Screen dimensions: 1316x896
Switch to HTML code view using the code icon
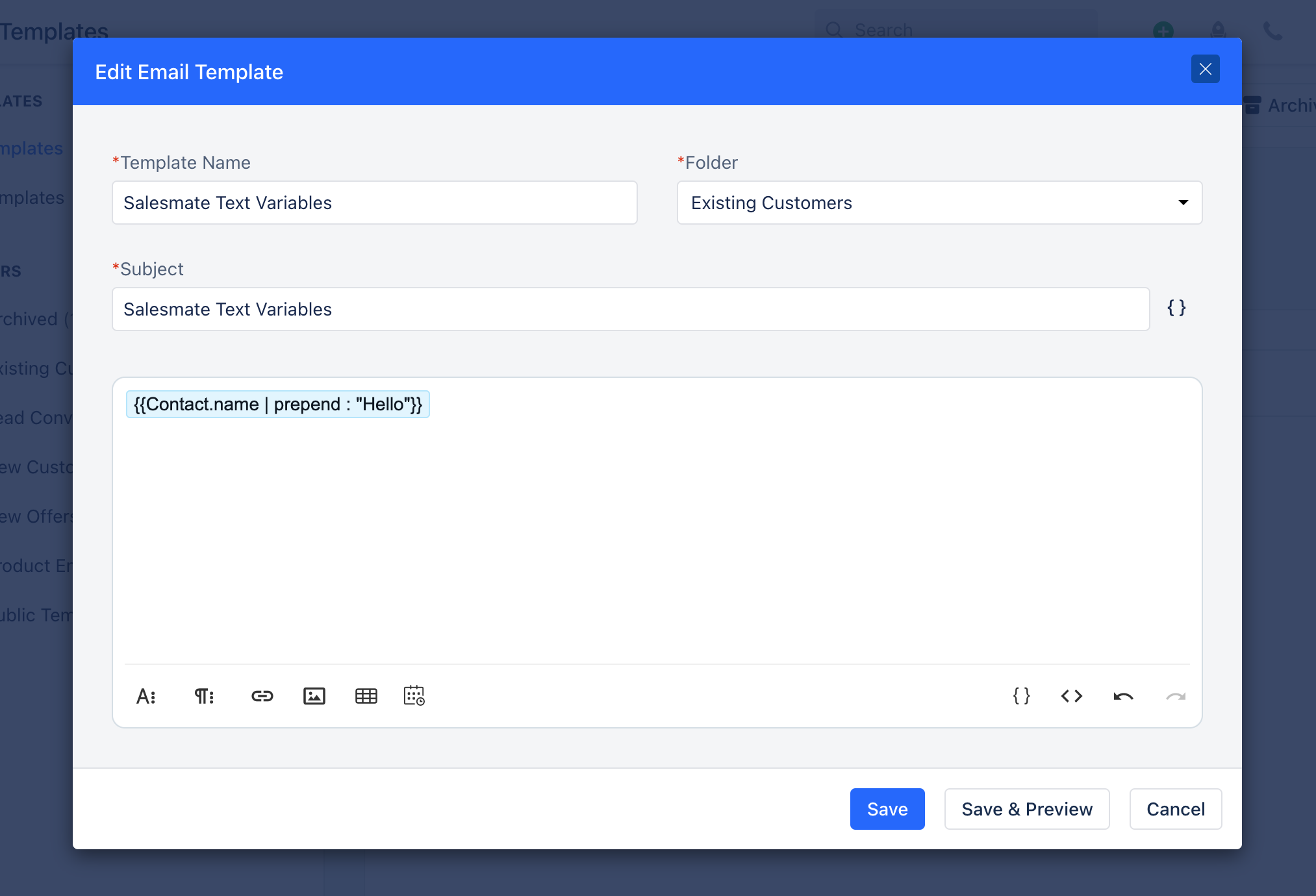[x=1072, y=696]
